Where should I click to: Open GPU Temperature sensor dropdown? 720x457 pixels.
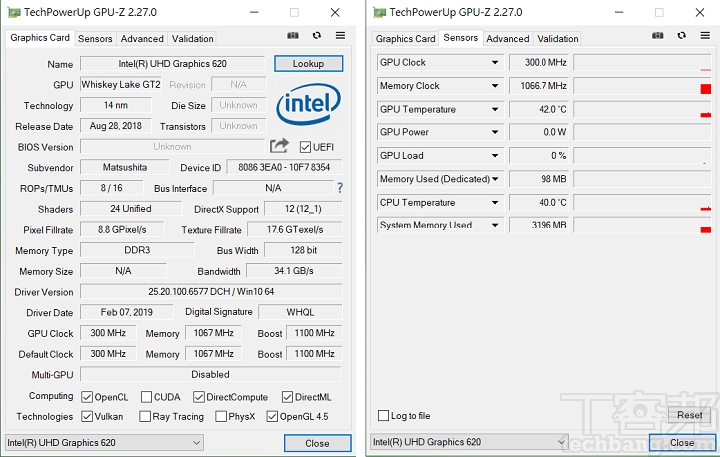tap(495, 109)
